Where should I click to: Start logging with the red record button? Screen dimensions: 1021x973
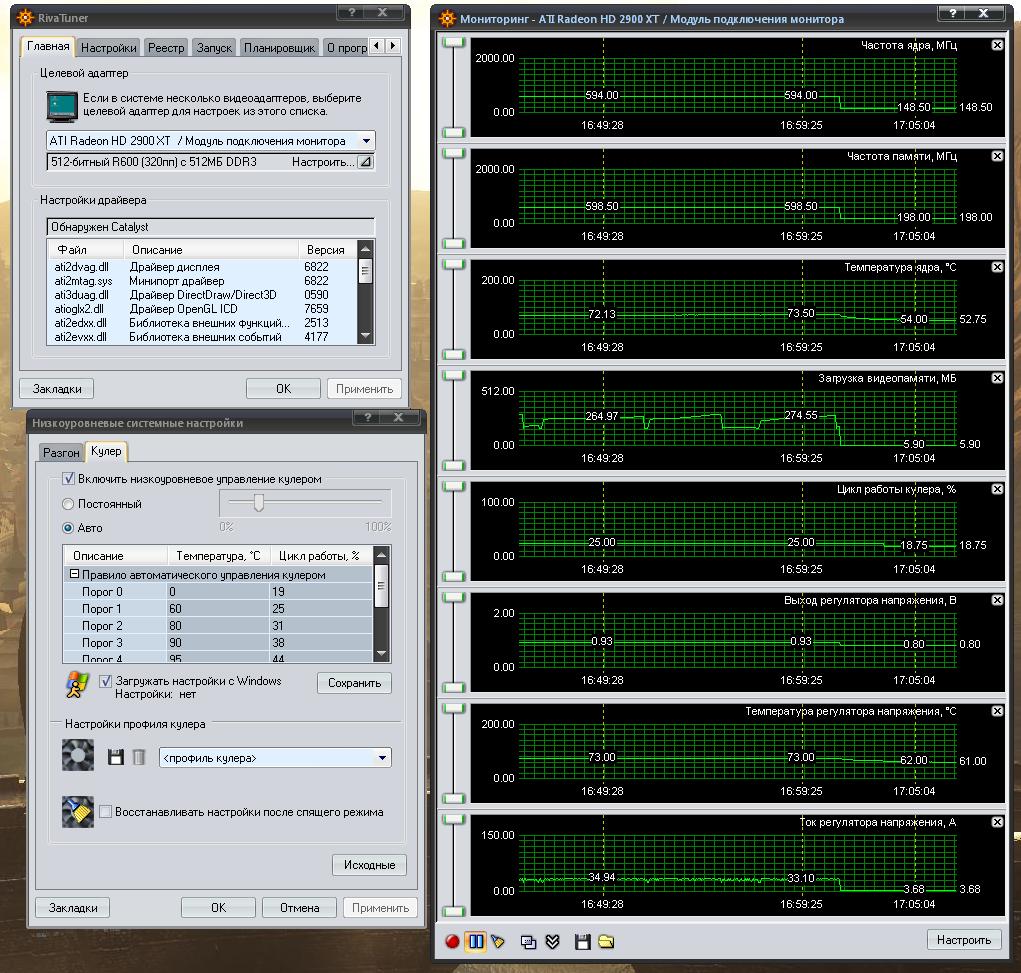click(x=452, y=942)
